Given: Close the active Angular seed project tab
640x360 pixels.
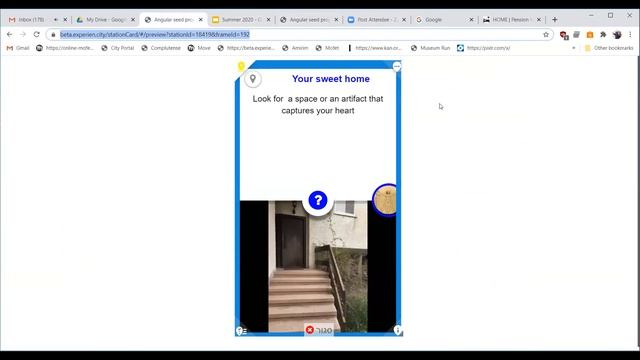Looking at the screenshot, I should [200, 20].
